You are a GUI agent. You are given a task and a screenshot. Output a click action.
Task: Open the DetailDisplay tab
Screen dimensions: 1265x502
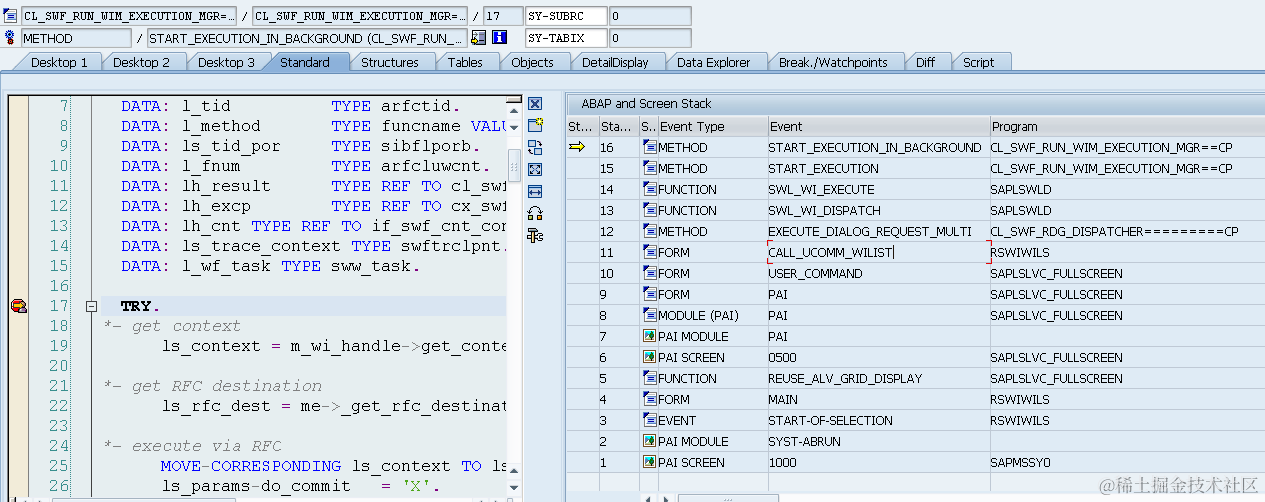point(615,62)
